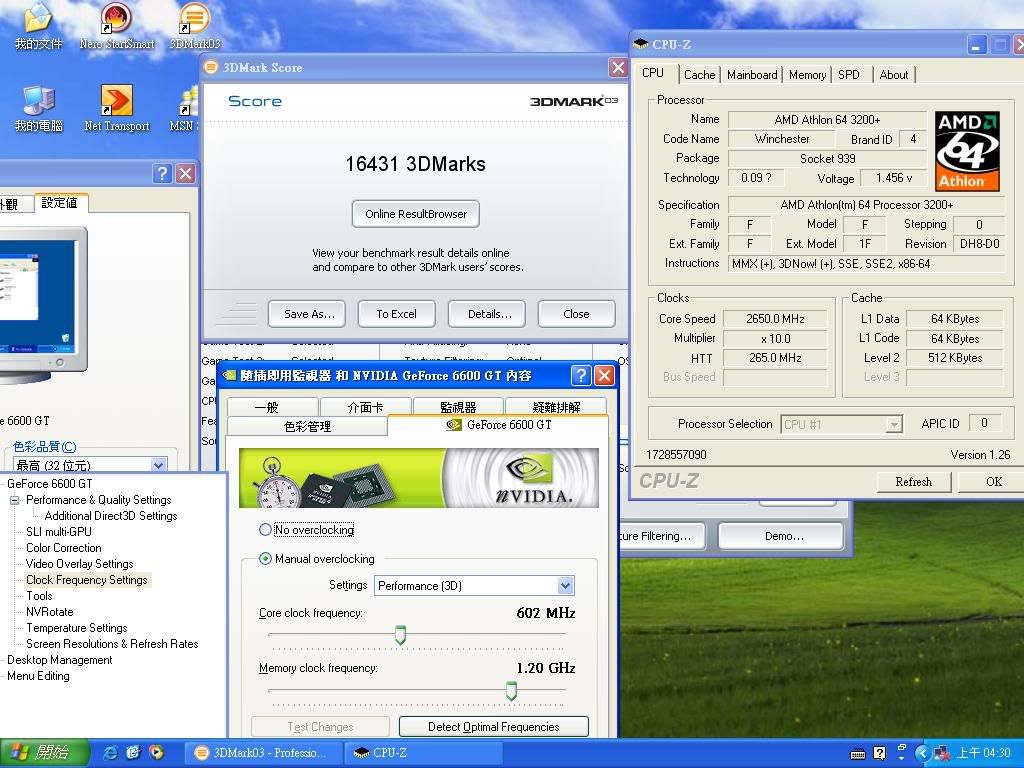Click the help button on Display Properties window

coord(162,174)
